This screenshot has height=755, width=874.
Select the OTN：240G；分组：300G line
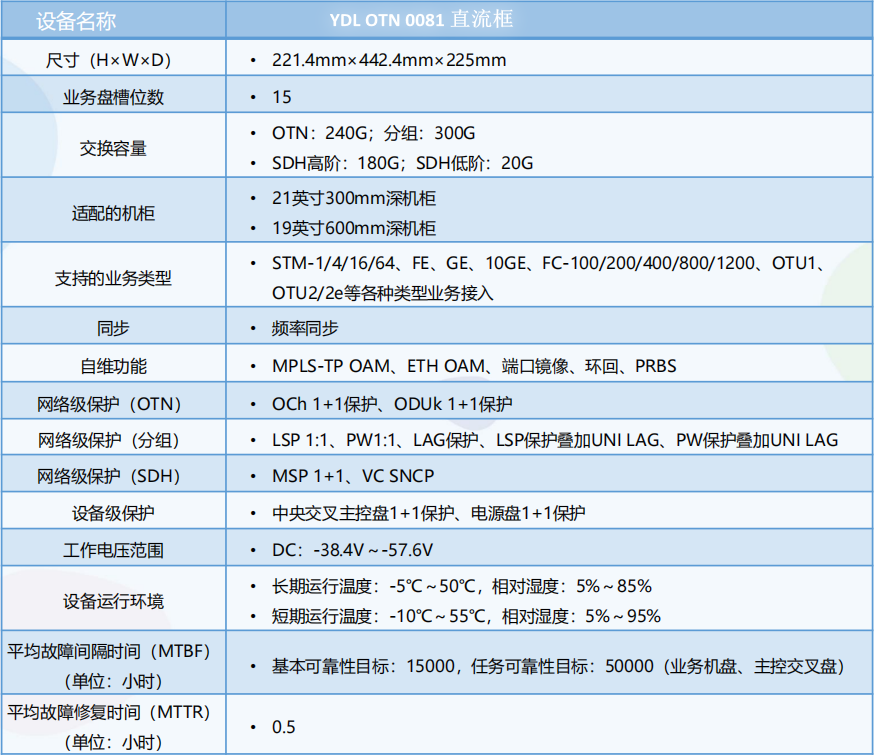pyautogui.click(x=373, y=133)
